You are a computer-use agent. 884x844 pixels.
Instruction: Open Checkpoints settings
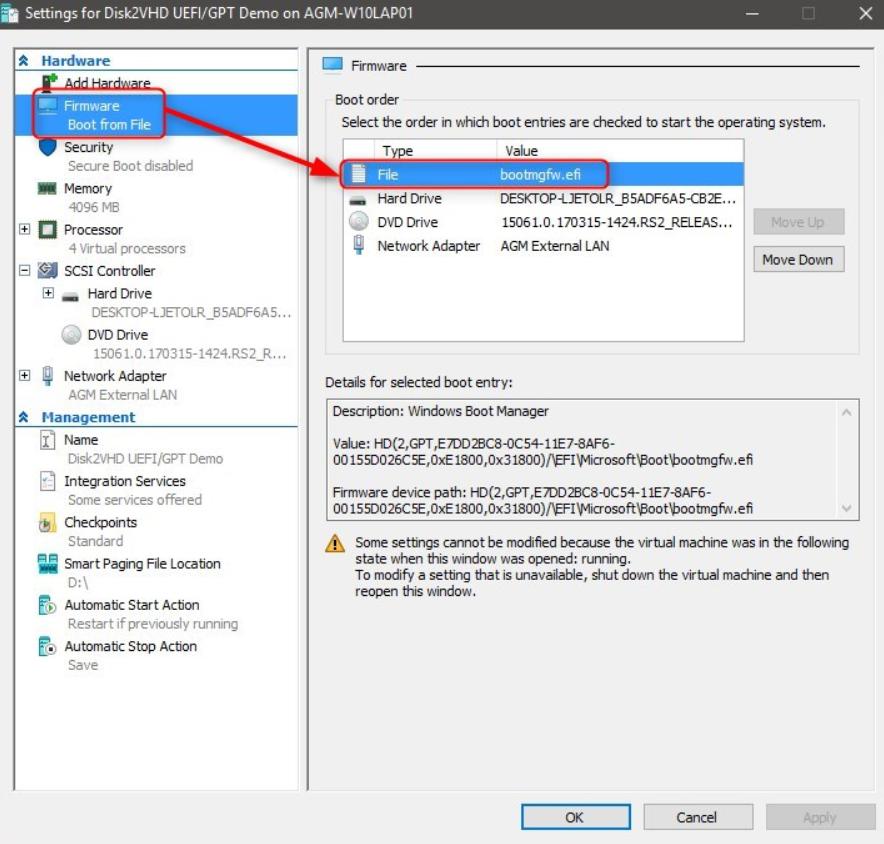click(100, 523)
